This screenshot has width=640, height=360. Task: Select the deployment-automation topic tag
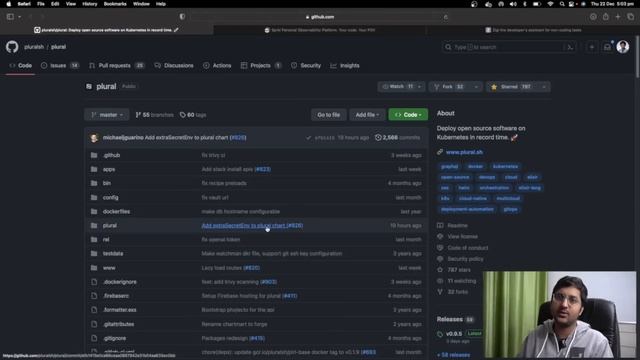tap(467, 209)
